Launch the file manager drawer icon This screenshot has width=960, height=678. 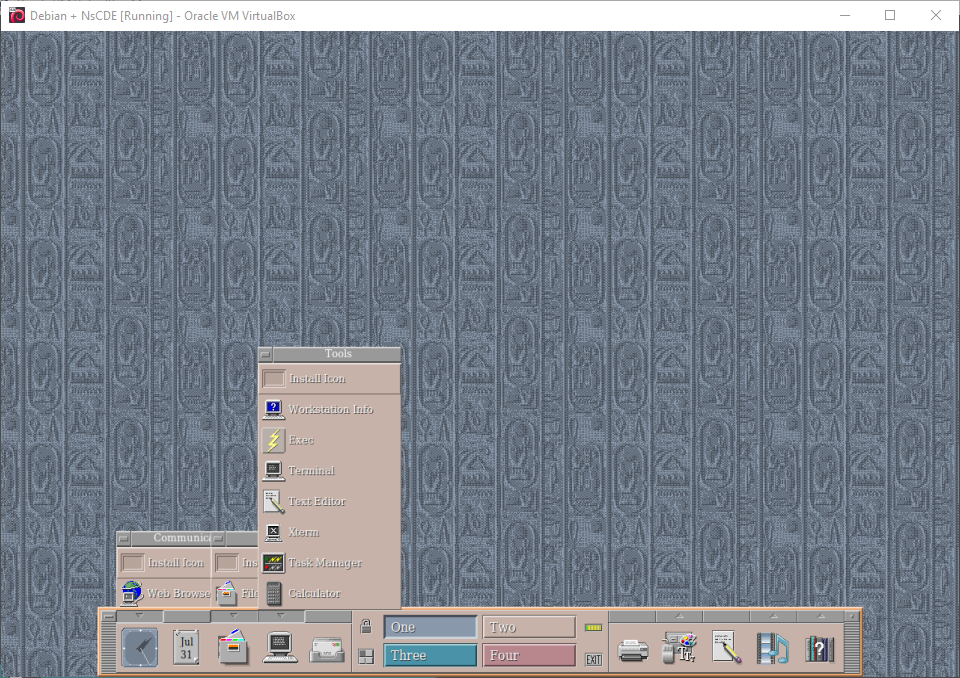tap(232, 648)
